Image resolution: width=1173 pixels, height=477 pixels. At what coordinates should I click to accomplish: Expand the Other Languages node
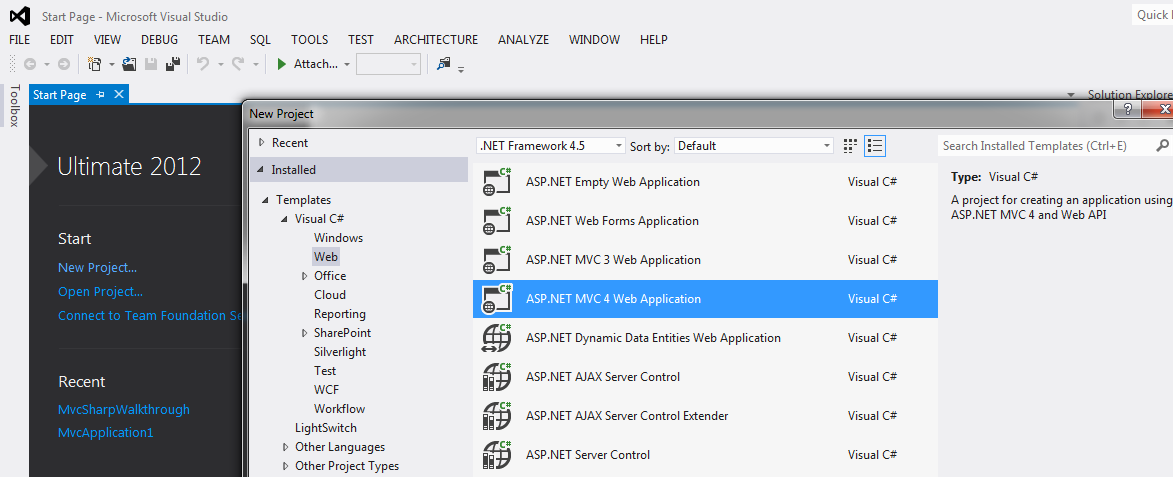(286, 447)
